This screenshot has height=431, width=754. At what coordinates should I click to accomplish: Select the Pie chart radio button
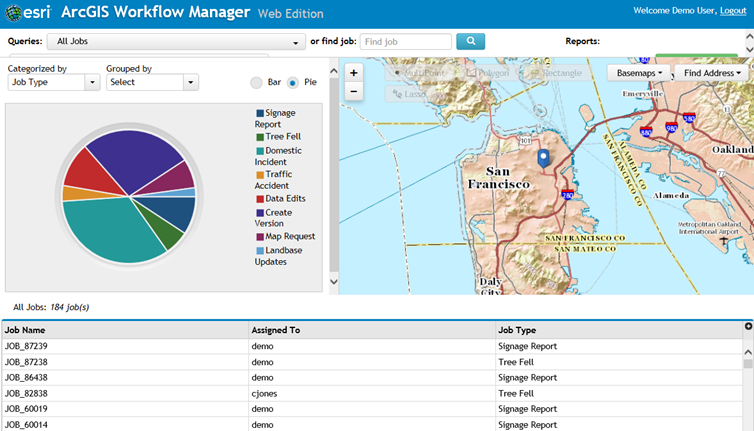point(293,82)
